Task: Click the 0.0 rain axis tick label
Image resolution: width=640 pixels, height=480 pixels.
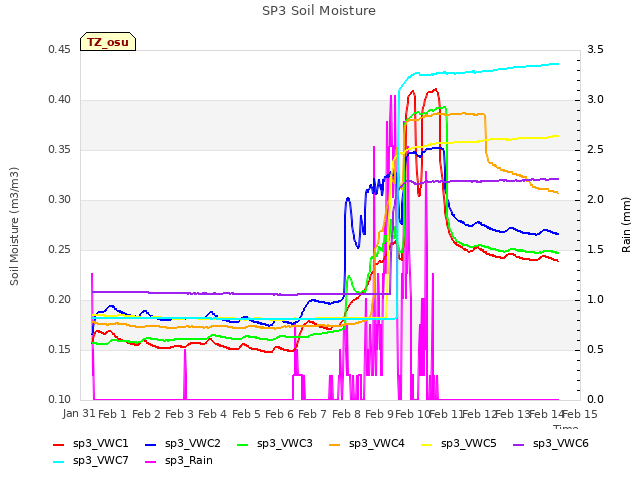Action: click(596, 399)
